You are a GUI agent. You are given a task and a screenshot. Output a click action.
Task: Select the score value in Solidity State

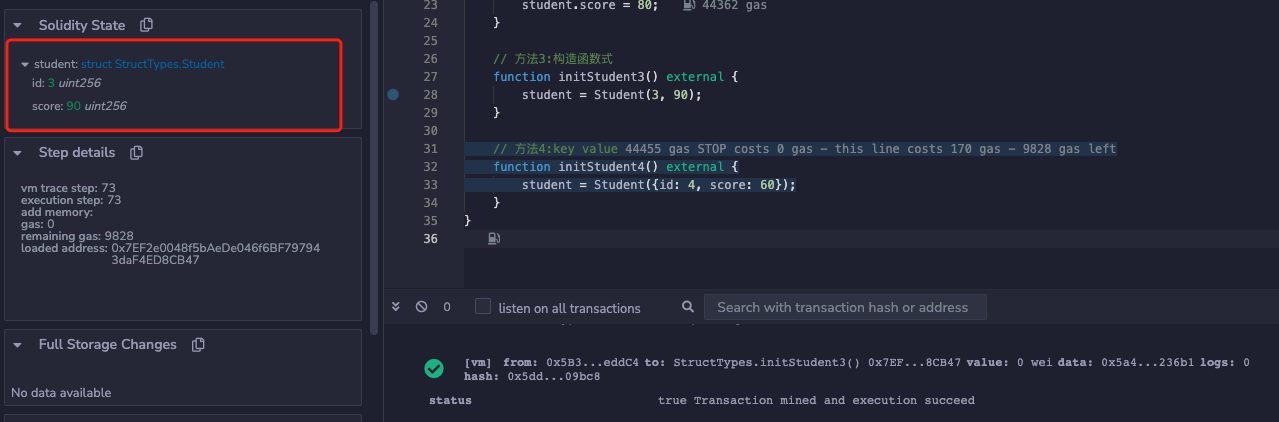(73, 106)
